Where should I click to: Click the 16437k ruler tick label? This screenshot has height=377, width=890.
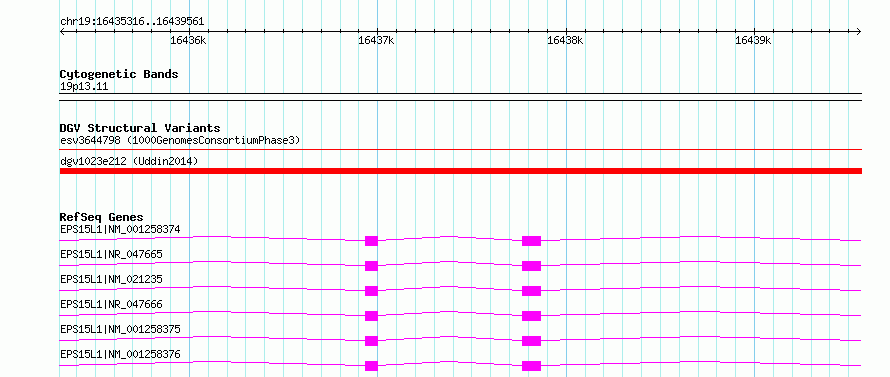[376, 40]
